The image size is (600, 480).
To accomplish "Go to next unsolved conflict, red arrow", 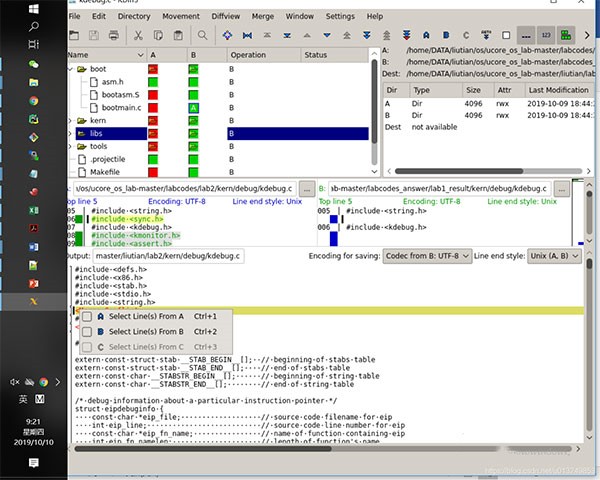I will [406, 35].
